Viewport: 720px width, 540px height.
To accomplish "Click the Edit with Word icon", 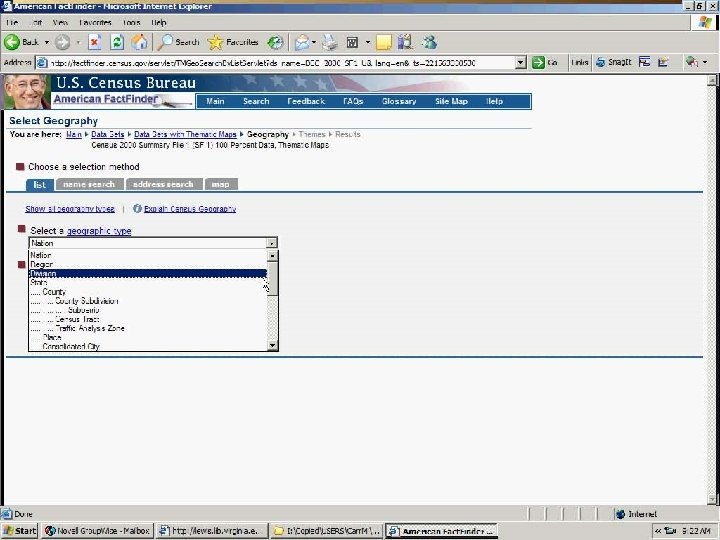I will click(x=352, y=42).
